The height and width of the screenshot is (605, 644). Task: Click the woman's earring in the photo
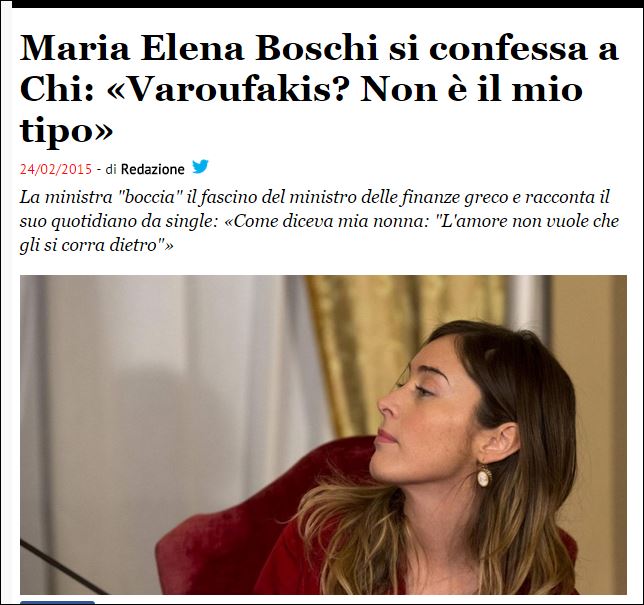[x=484, y=476]
